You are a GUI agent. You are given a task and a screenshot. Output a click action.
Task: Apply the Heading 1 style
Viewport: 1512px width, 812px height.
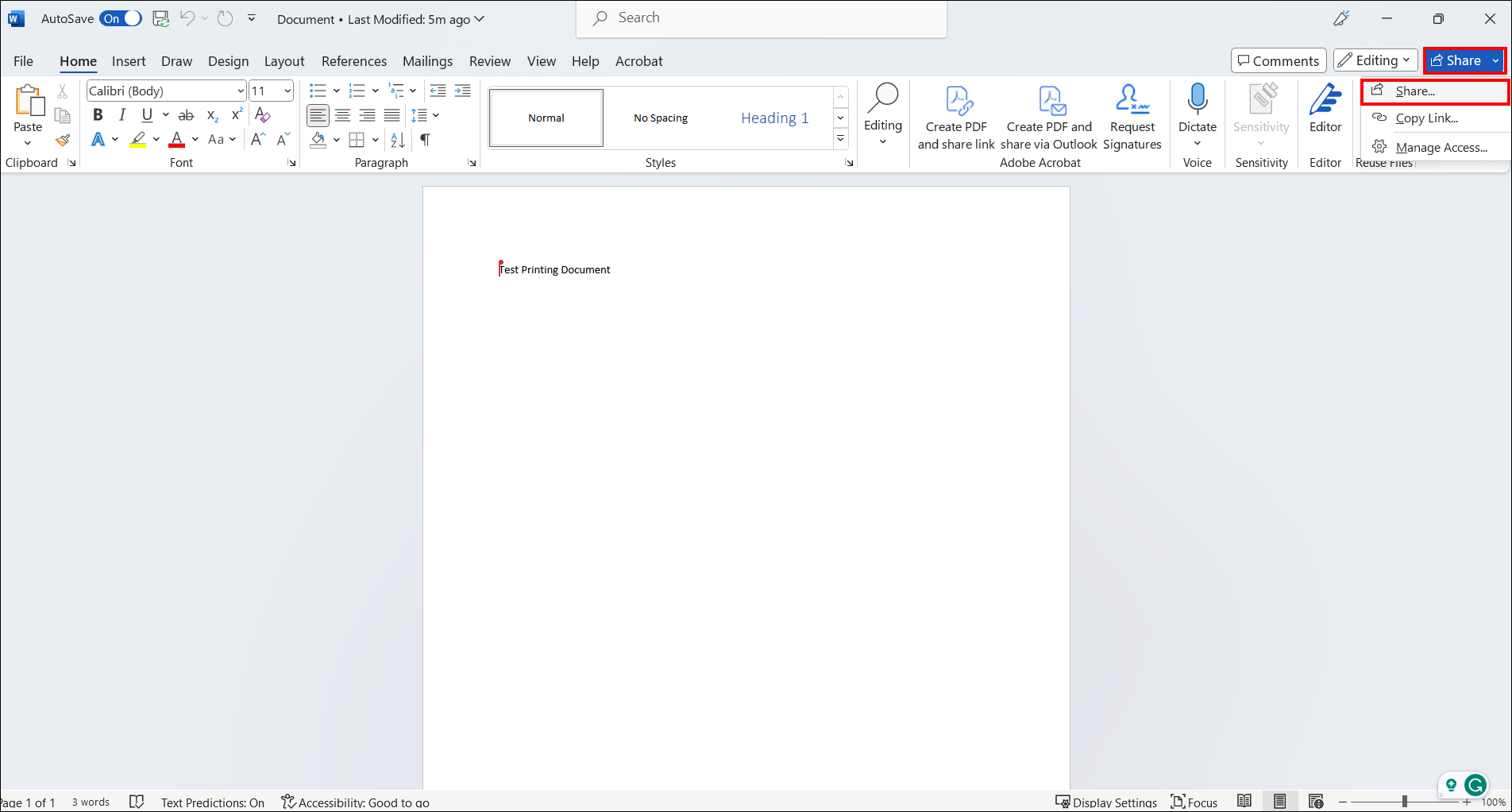point(775,118)
